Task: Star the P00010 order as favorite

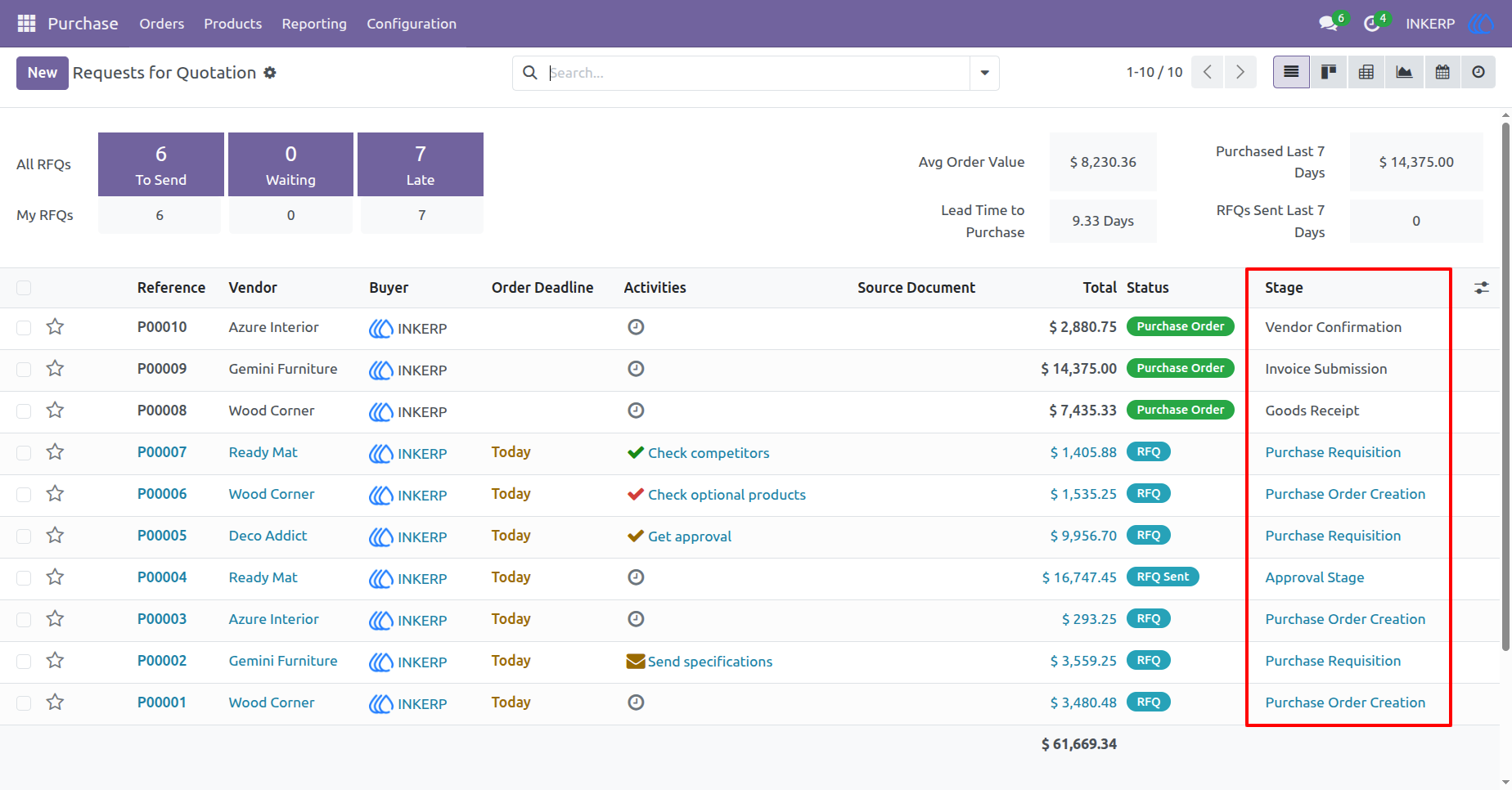Action: (55, 327)
